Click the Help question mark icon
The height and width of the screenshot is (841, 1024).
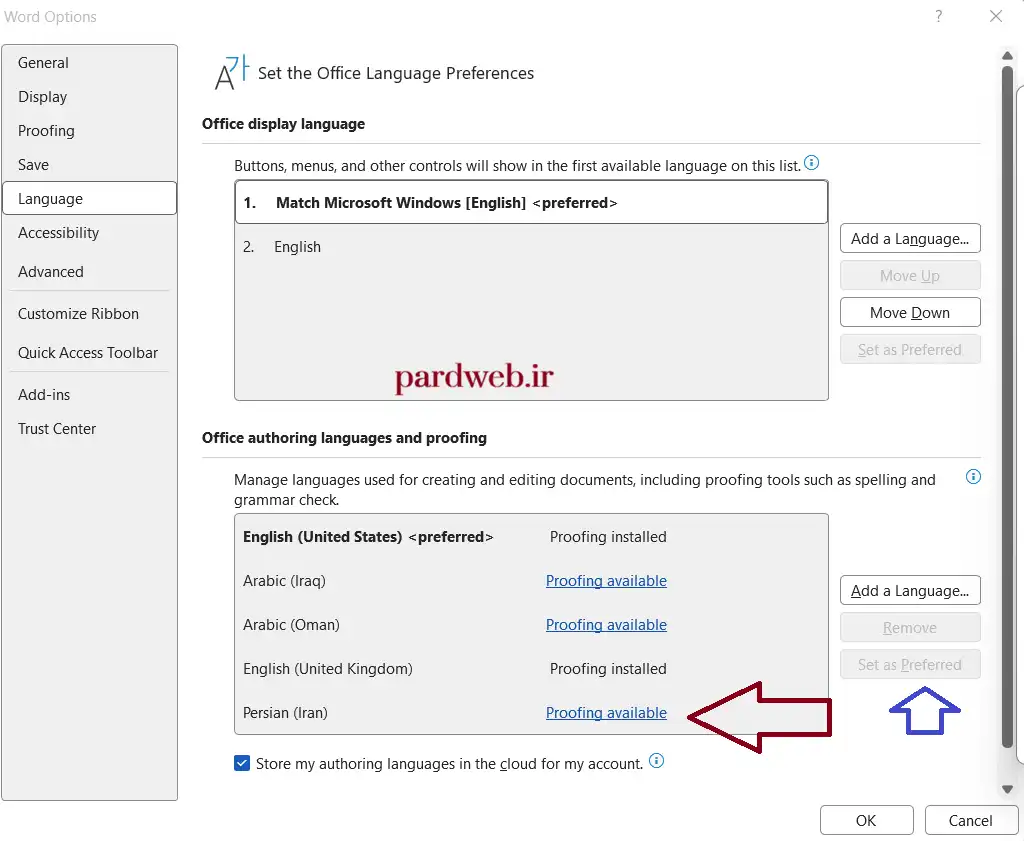pos(938,16)
